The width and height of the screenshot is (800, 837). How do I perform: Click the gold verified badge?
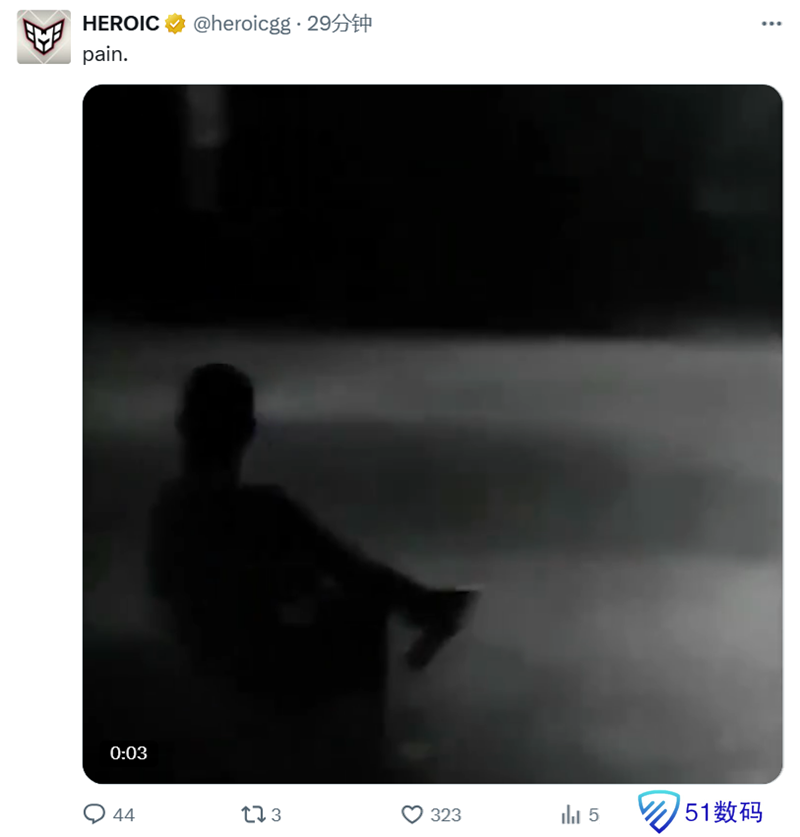pyautogui.click(x=175, y=24)
